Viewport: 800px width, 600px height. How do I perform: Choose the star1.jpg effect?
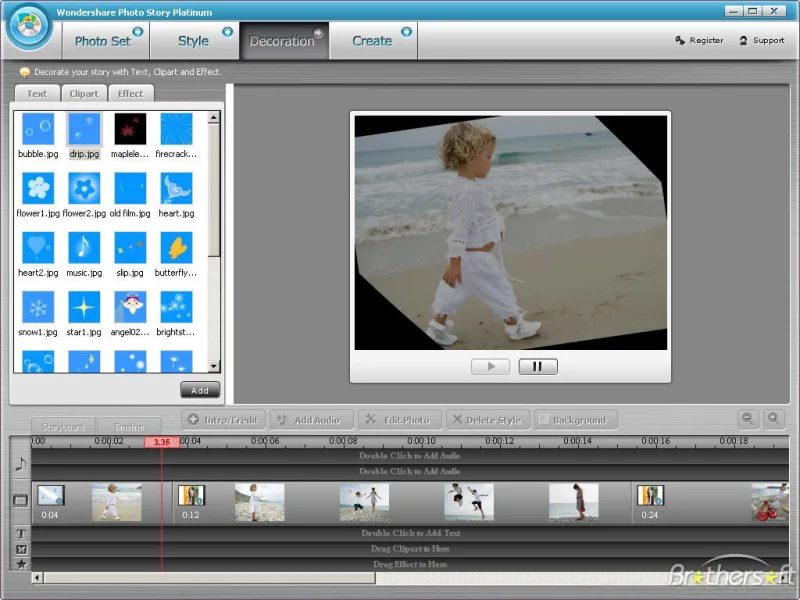(84, 307)
